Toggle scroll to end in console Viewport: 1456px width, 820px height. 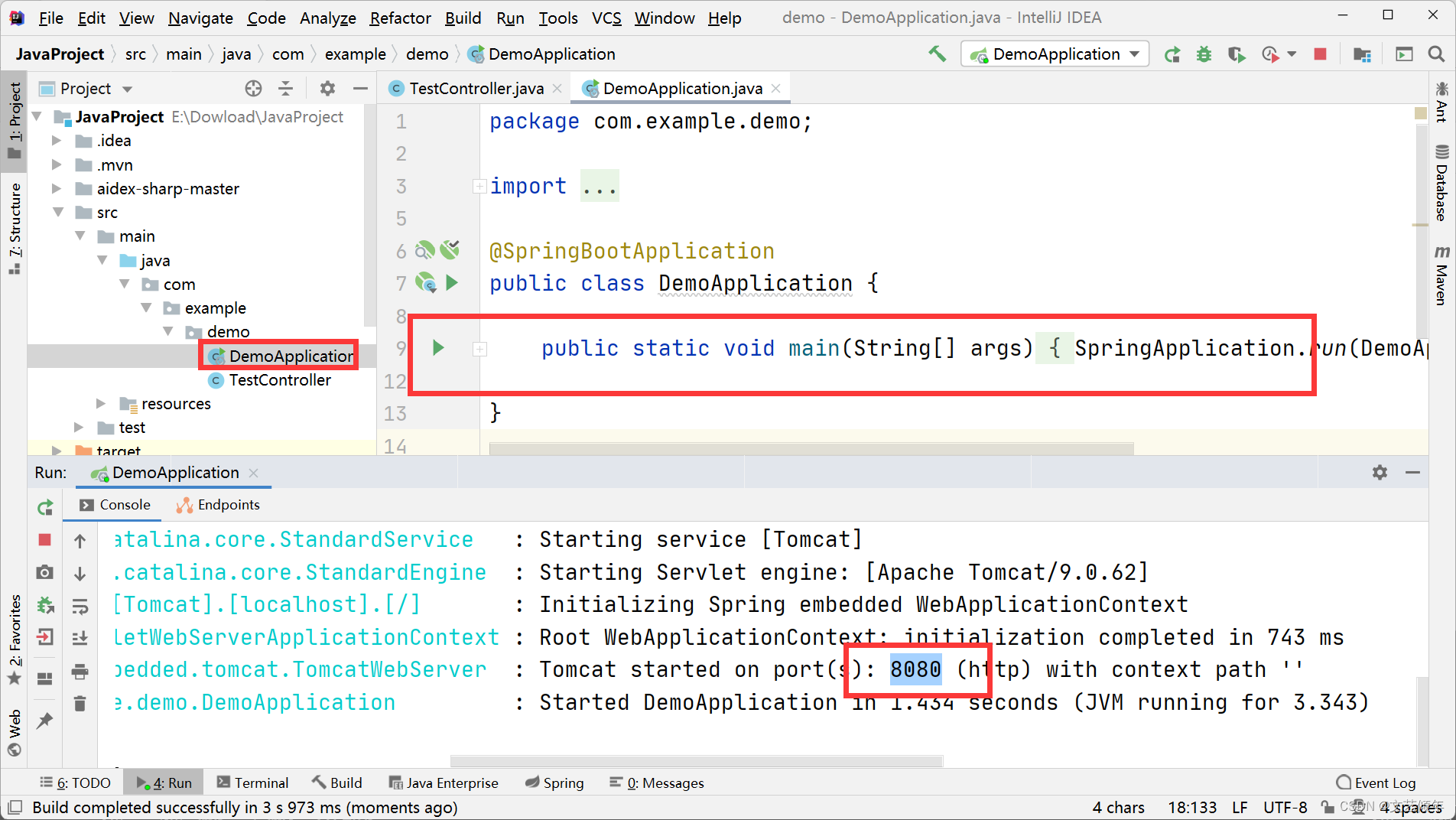pos(80,638)
